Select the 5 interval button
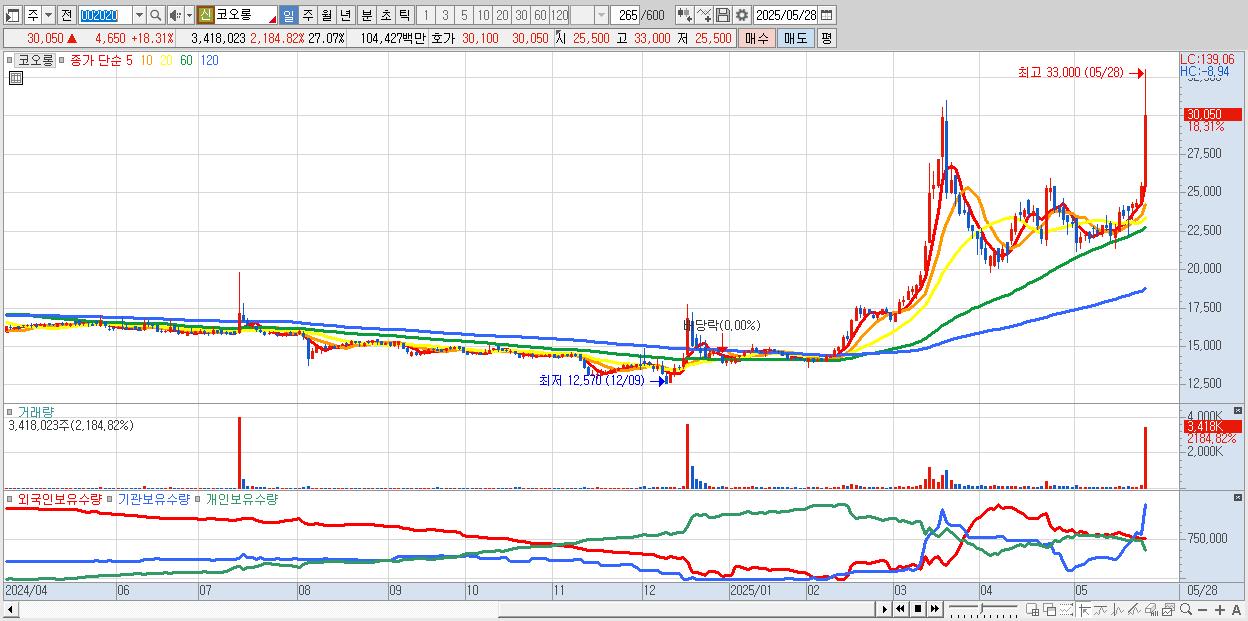This screenshot has width=1248, height=621. tap(464, 15)
